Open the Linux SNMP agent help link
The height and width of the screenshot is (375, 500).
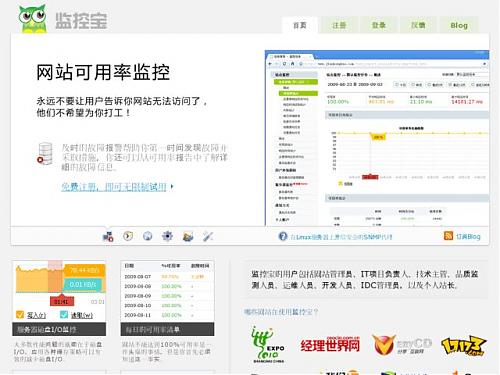(341, 237)
